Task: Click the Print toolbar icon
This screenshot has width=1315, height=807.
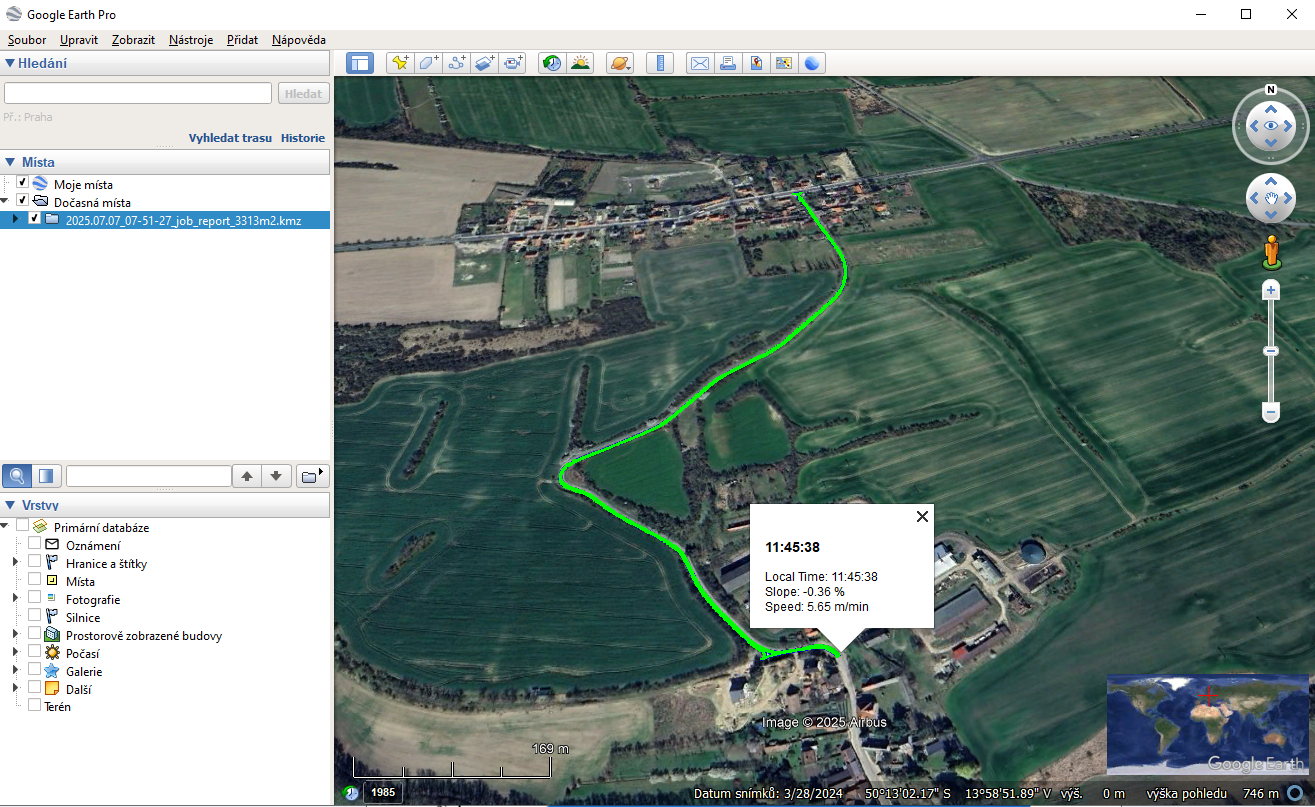Action: [728, 63]
